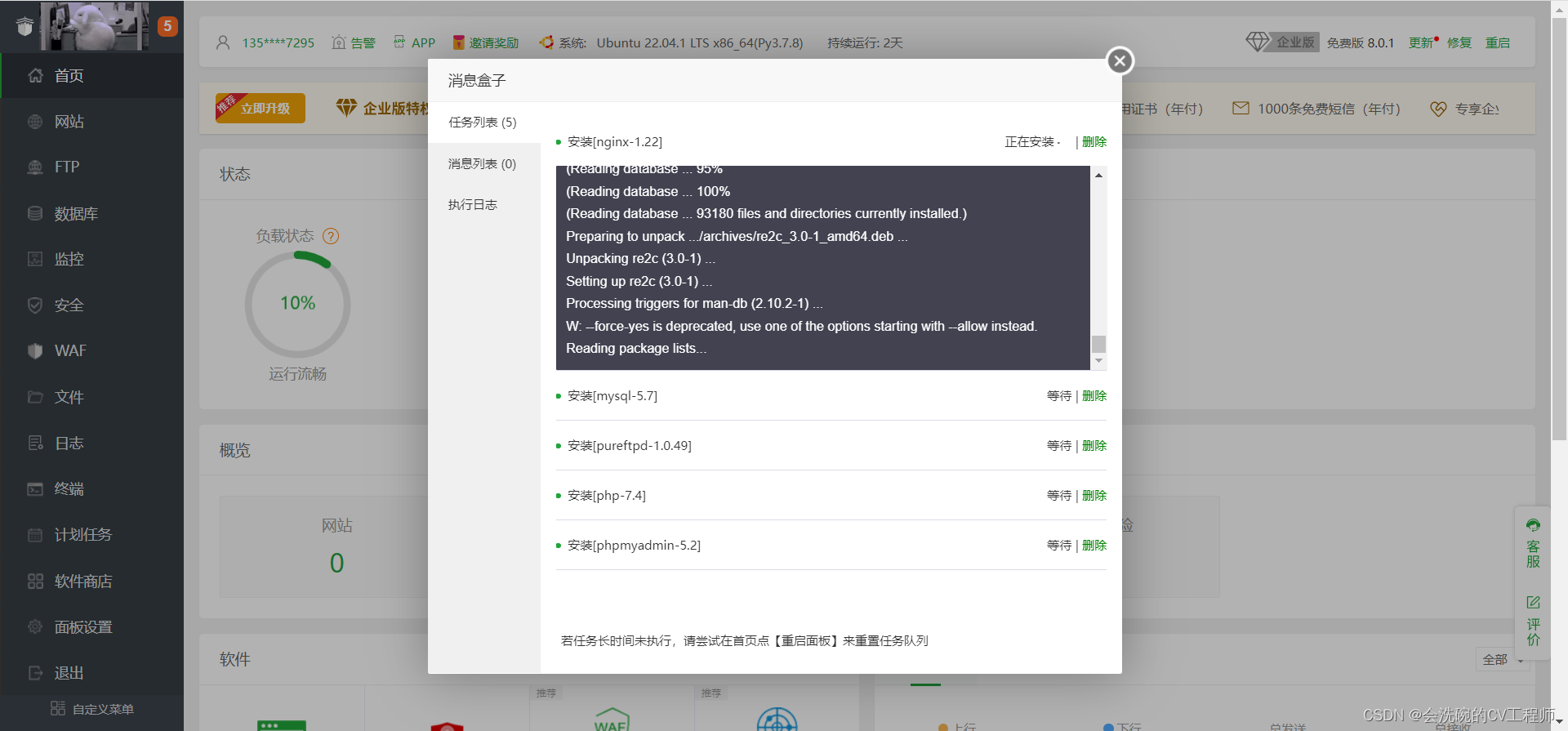This screenshot has width=1568, height=731.
Task: Click the 持续运行: 2天 uptime text
Action: coord(865,42)
